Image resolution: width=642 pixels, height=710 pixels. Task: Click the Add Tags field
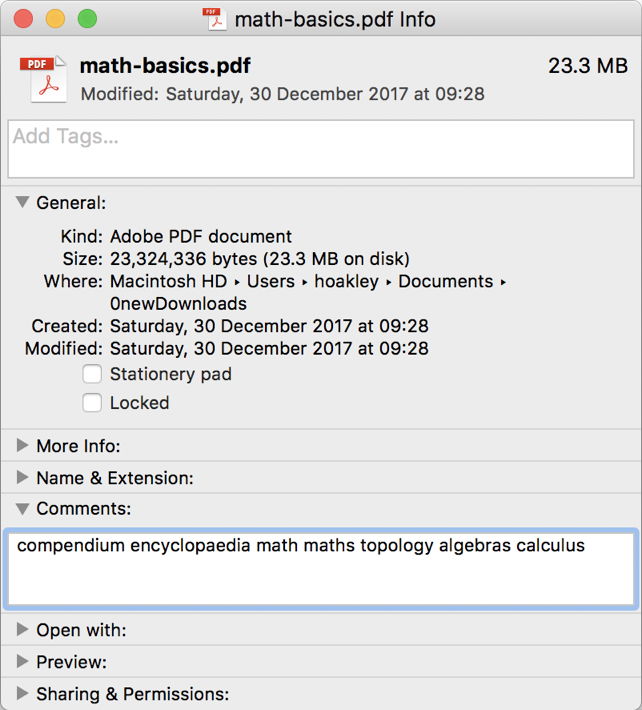coord(320,148)
